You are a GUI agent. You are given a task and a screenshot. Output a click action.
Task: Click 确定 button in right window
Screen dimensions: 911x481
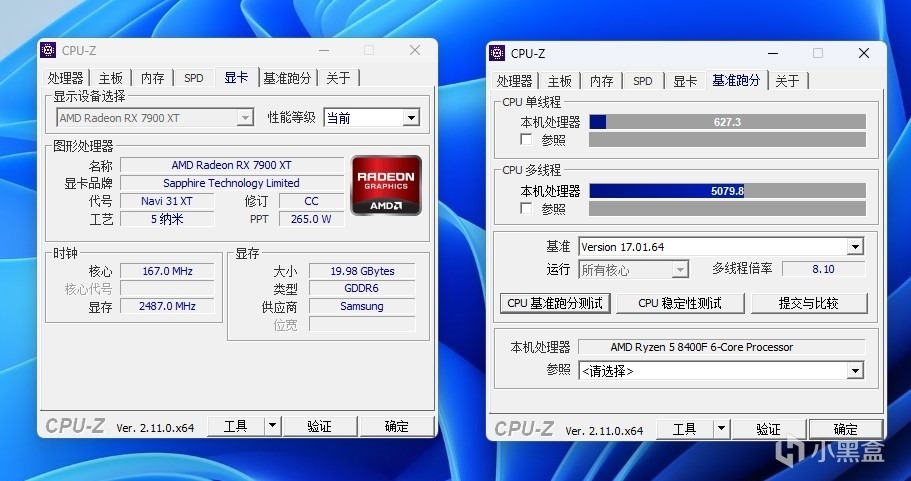click(846, 429)
